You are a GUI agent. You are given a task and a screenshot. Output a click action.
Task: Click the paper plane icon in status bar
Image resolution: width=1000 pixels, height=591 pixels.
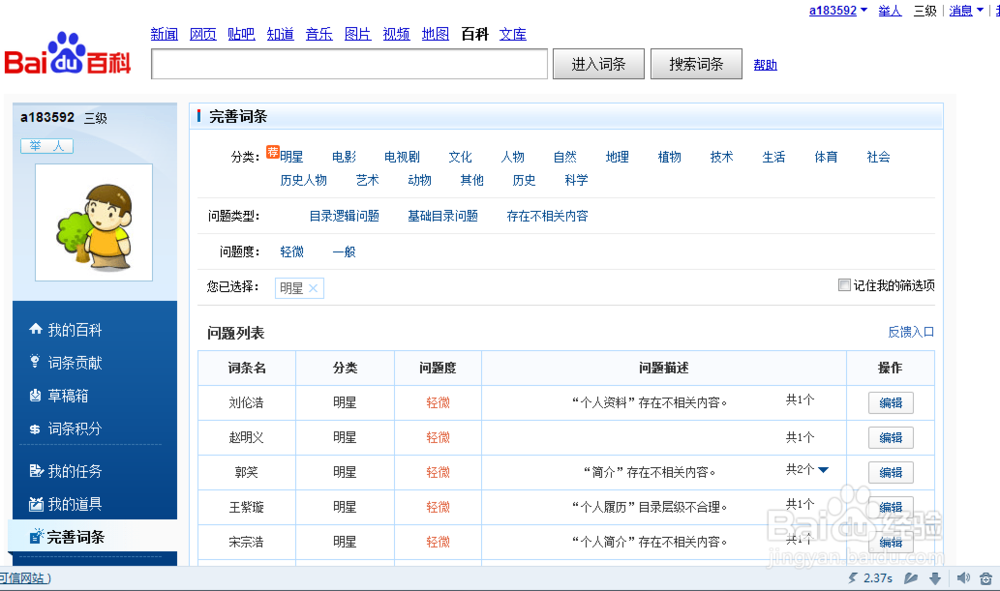point(910,578)
